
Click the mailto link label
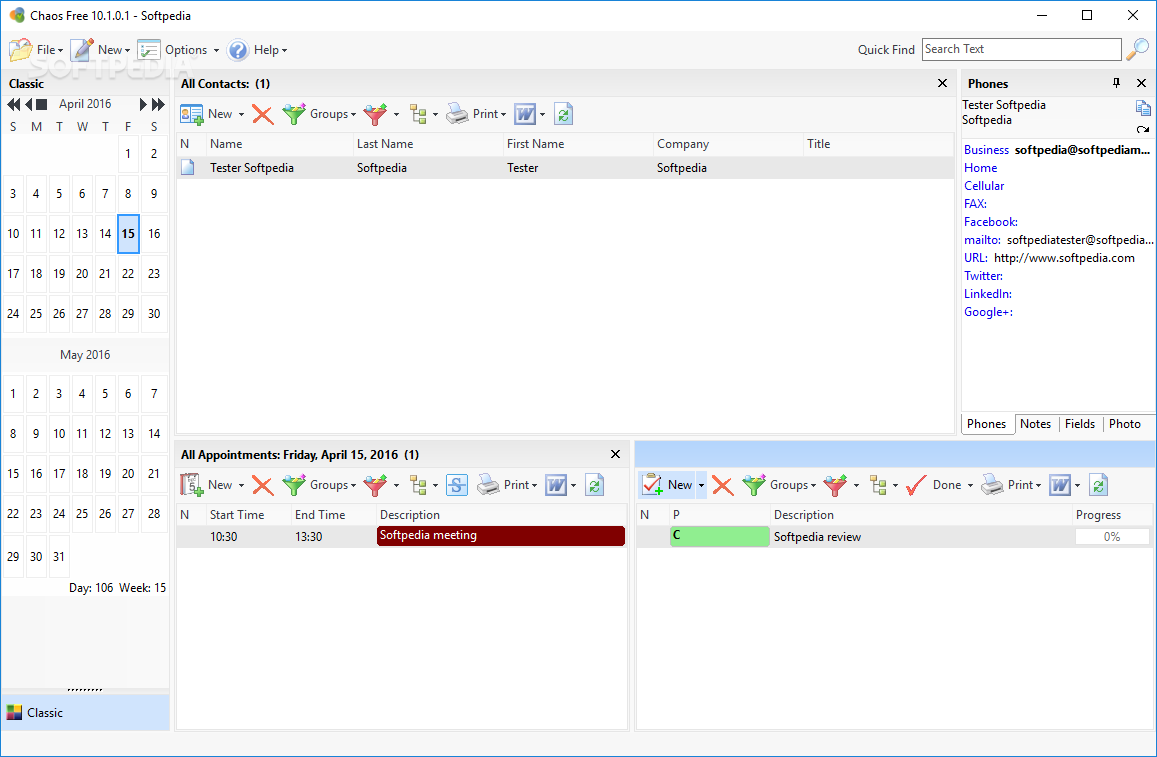982,240
